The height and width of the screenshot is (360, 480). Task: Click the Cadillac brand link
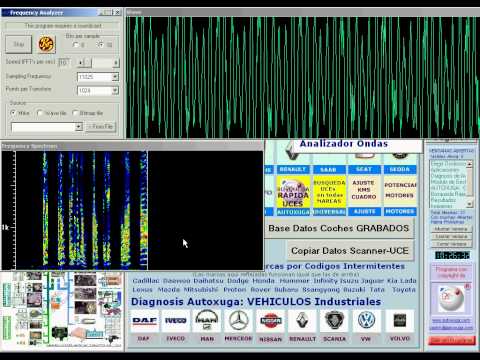tap(146, 281)
